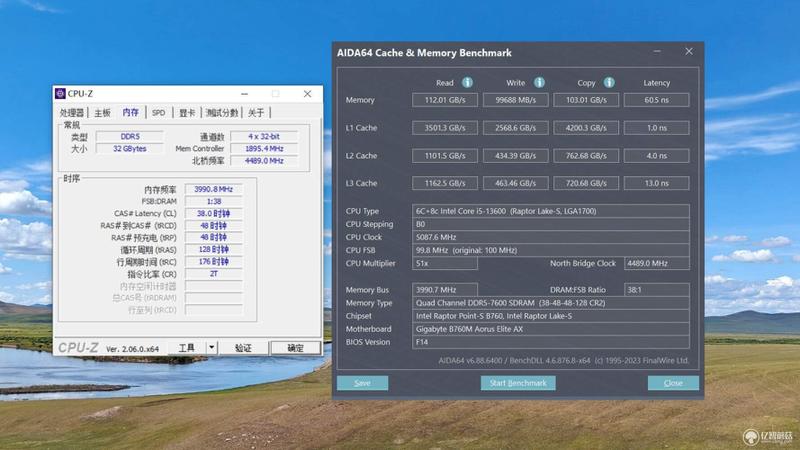Click the BIOS Version field F14
This screenshot has height=450, width=800.
click(x=551, y=342)
